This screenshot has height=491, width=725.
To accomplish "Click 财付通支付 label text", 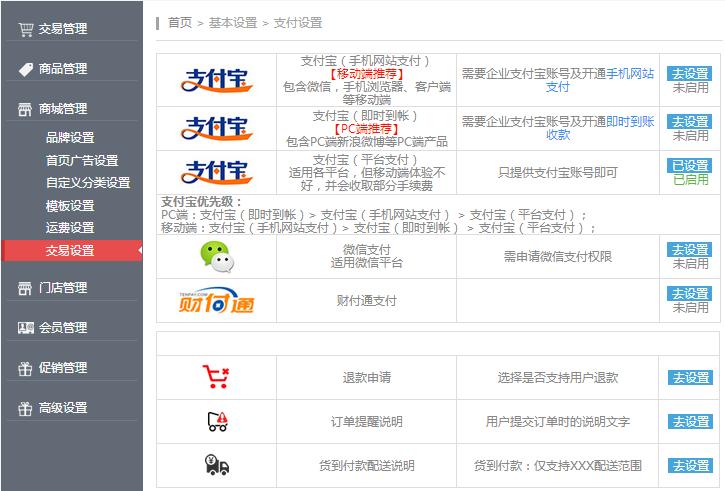I will click(367, 301).
